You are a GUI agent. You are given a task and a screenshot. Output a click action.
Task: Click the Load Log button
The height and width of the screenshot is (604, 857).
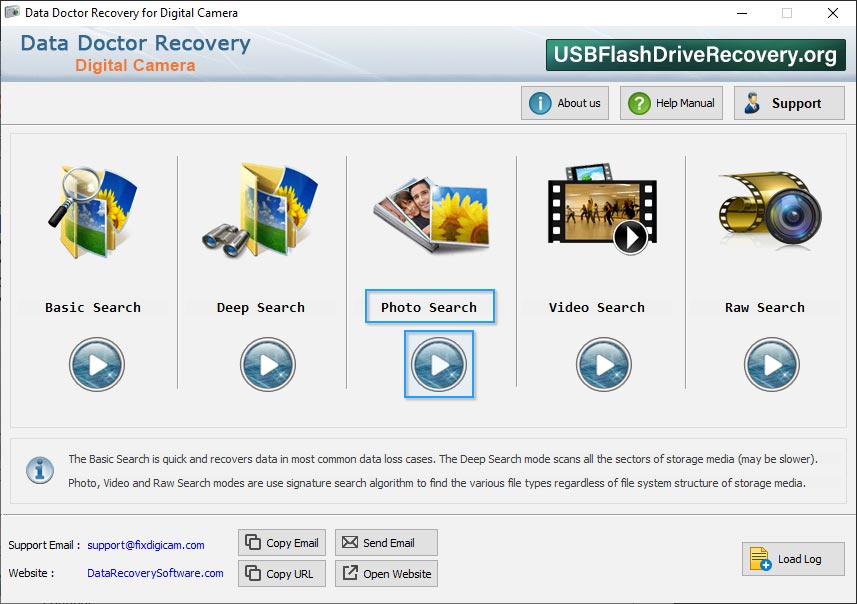click(x=793, y=559)
